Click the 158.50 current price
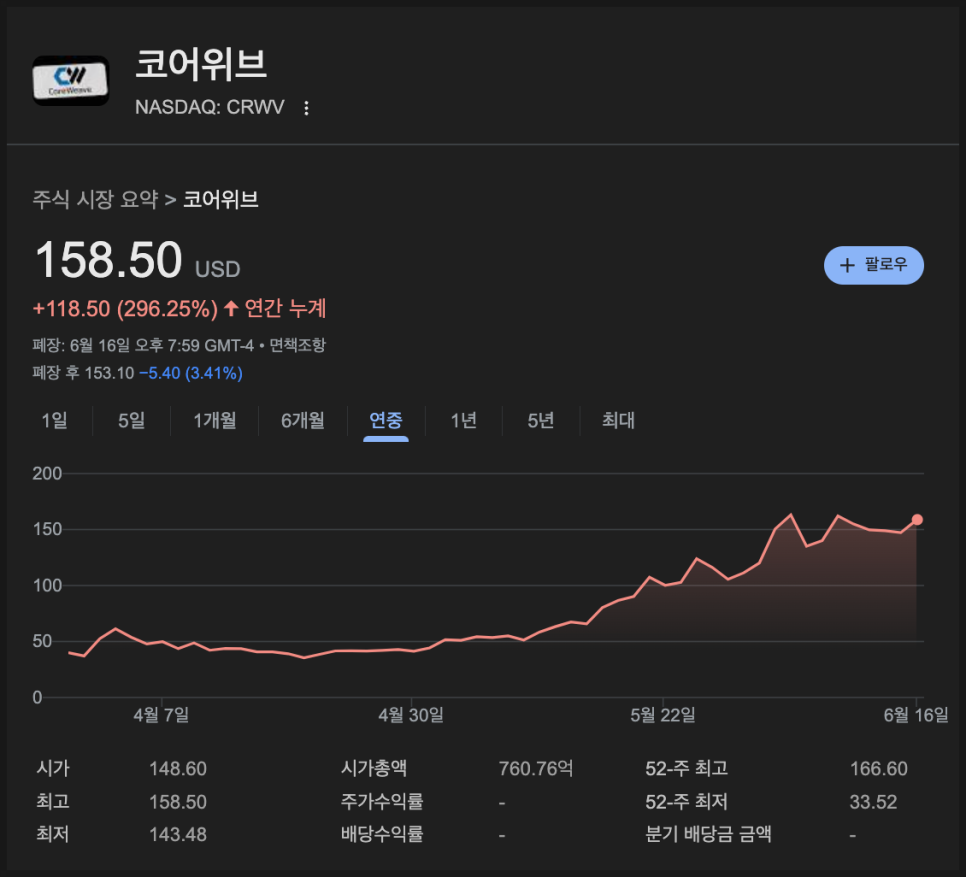 tap(109, 260)
